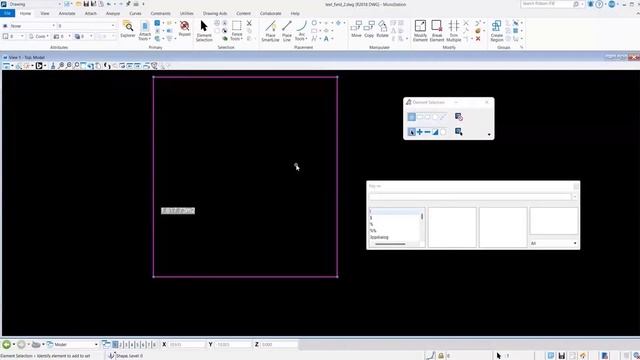Switch to the Analyze tab
The image size is (640, 360).
[x=113, y=13]
